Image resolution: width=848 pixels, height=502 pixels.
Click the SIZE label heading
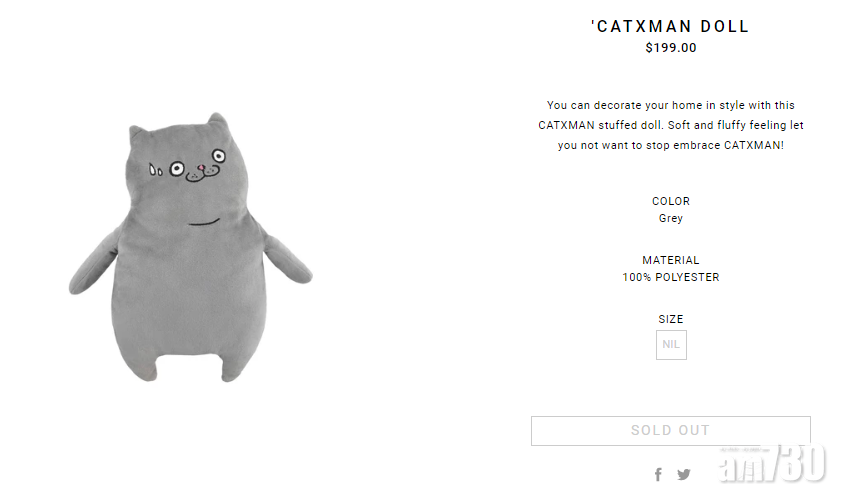pos(670,319)
